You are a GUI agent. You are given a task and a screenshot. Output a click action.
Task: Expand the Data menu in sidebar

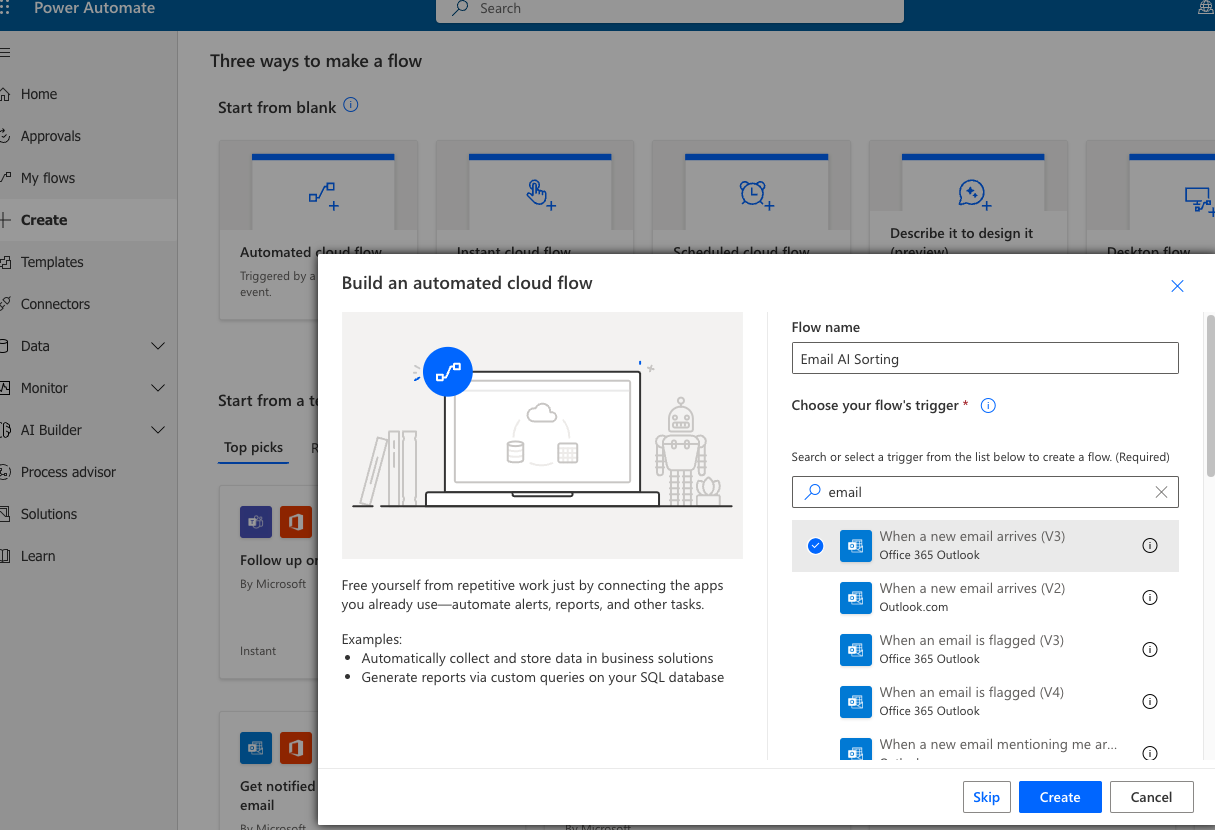[x=157, y=346]
